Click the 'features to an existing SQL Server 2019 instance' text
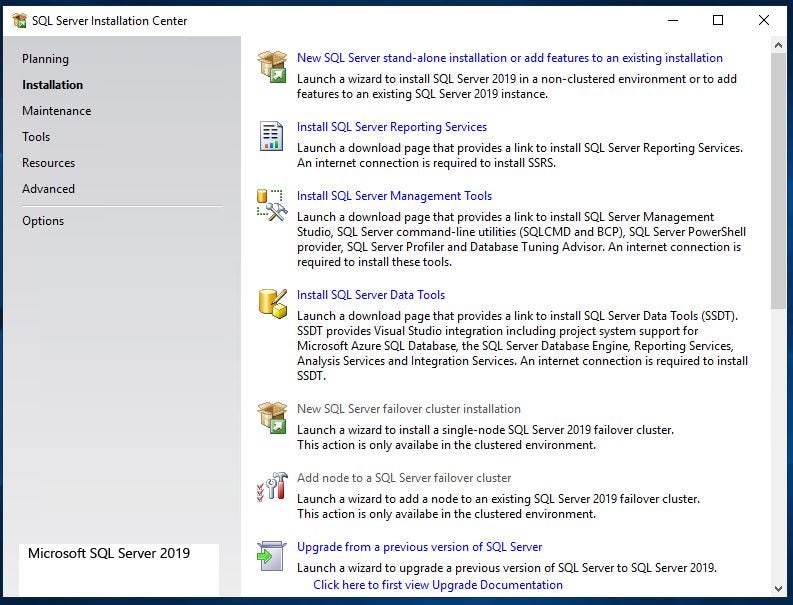Screen dimensions: 793x605 coord(422,94)
